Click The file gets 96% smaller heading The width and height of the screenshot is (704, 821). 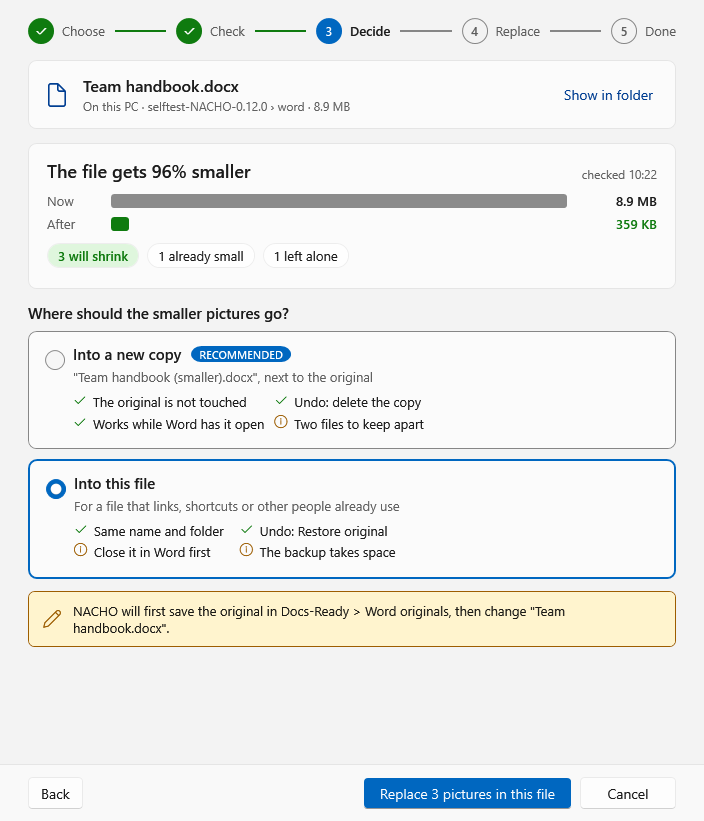[149, 172]
